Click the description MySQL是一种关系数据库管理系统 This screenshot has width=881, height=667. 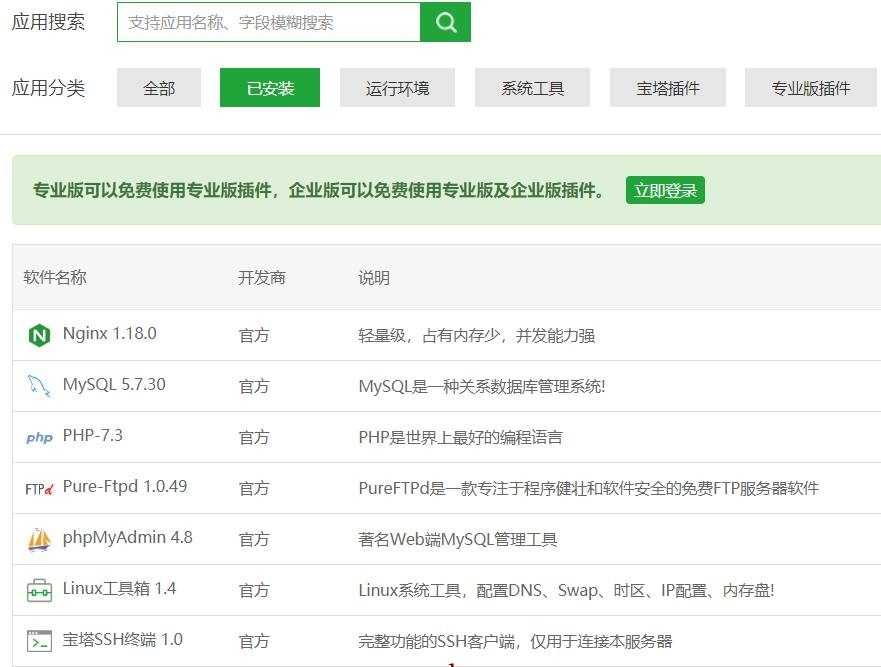click(482, 387)
